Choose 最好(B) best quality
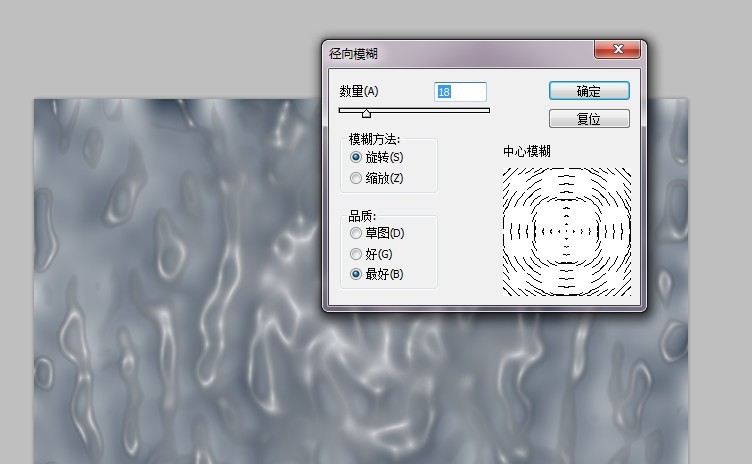The image size is (752, 464). coord(356,274)
